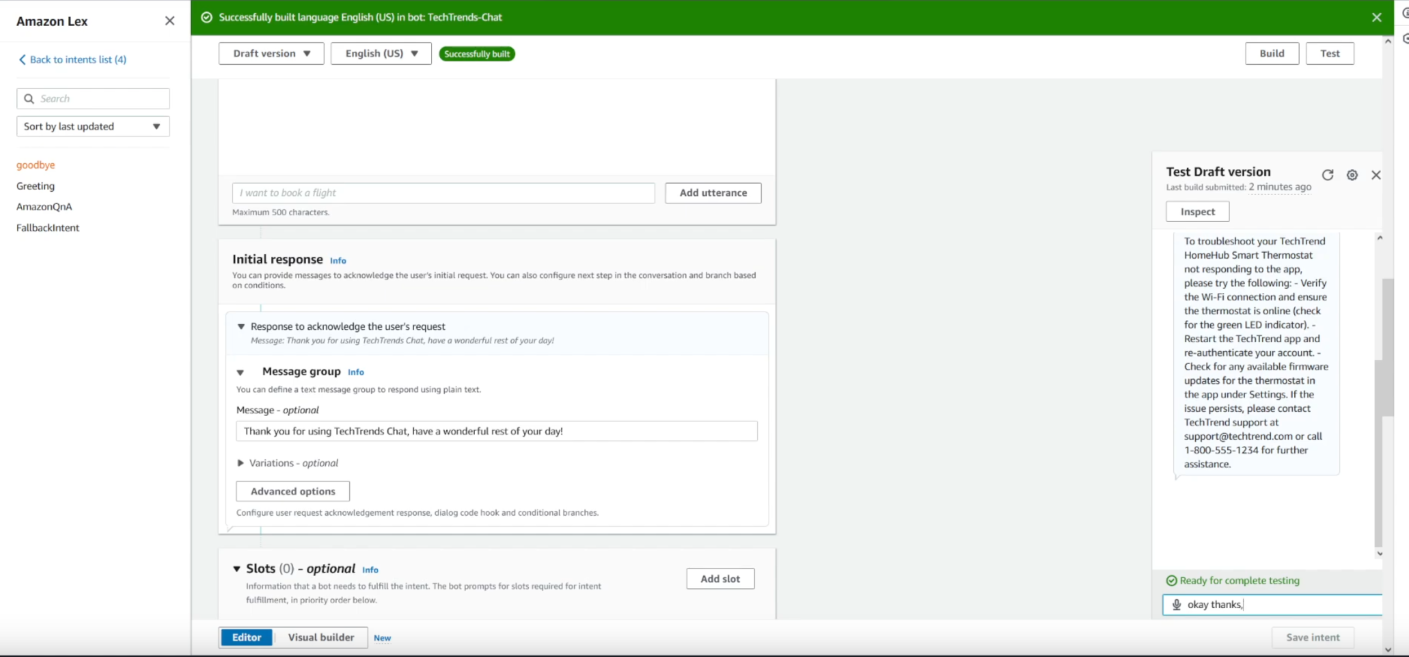Click Inspect in test panel
1409x657 pixels.
[1197, 211]
